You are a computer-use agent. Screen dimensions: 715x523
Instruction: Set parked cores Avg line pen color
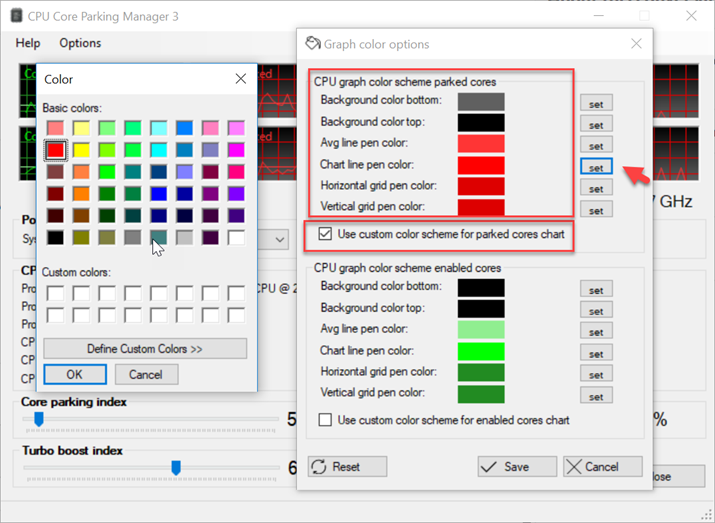tap(596, 145)
